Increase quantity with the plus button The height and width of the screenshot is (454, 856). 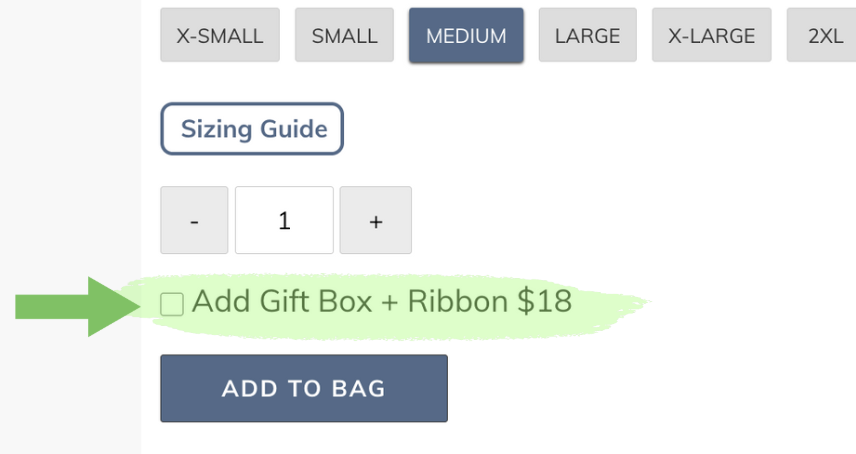(x=376, y=220)
